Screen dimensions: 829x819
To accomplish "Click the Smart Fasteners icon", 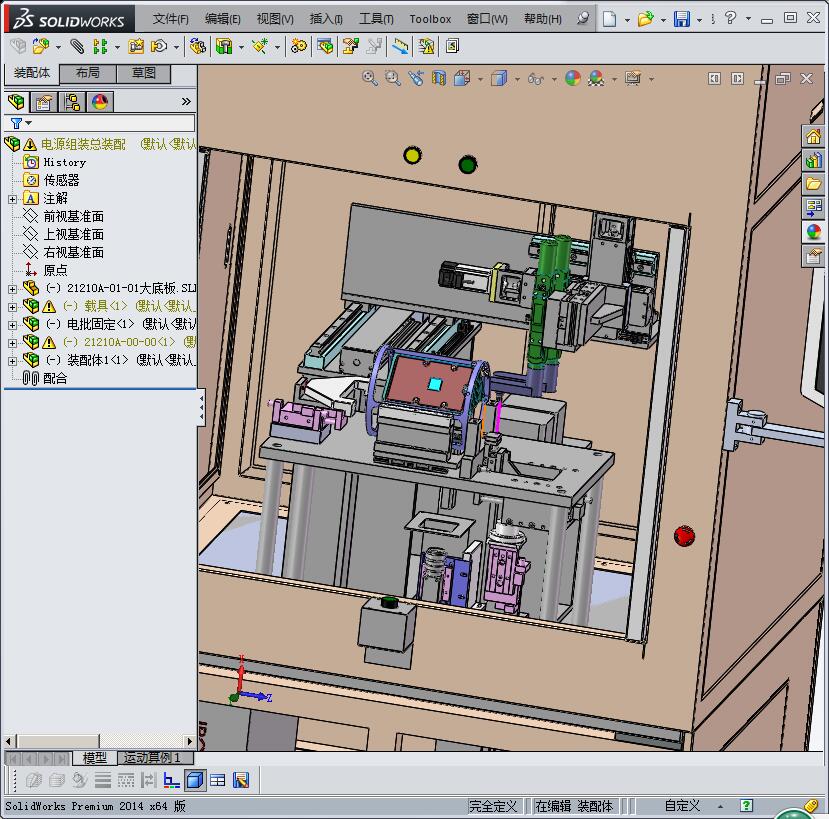I will (136, 47).
